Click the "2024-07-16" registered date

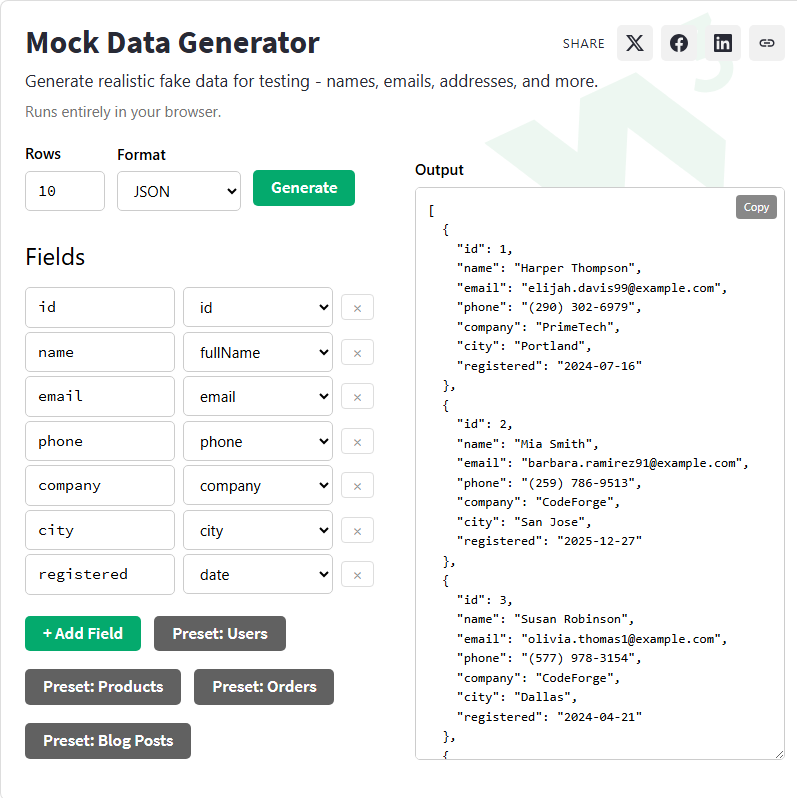[x=600, y=366]
